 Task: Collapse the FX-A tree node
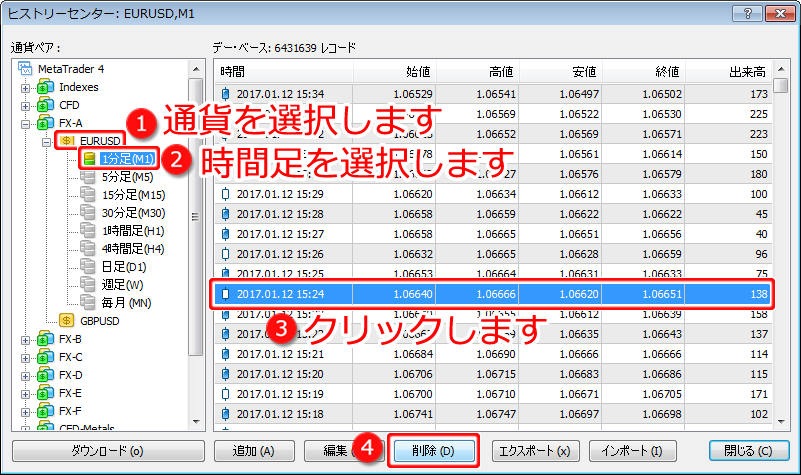(x=25, y=124)
